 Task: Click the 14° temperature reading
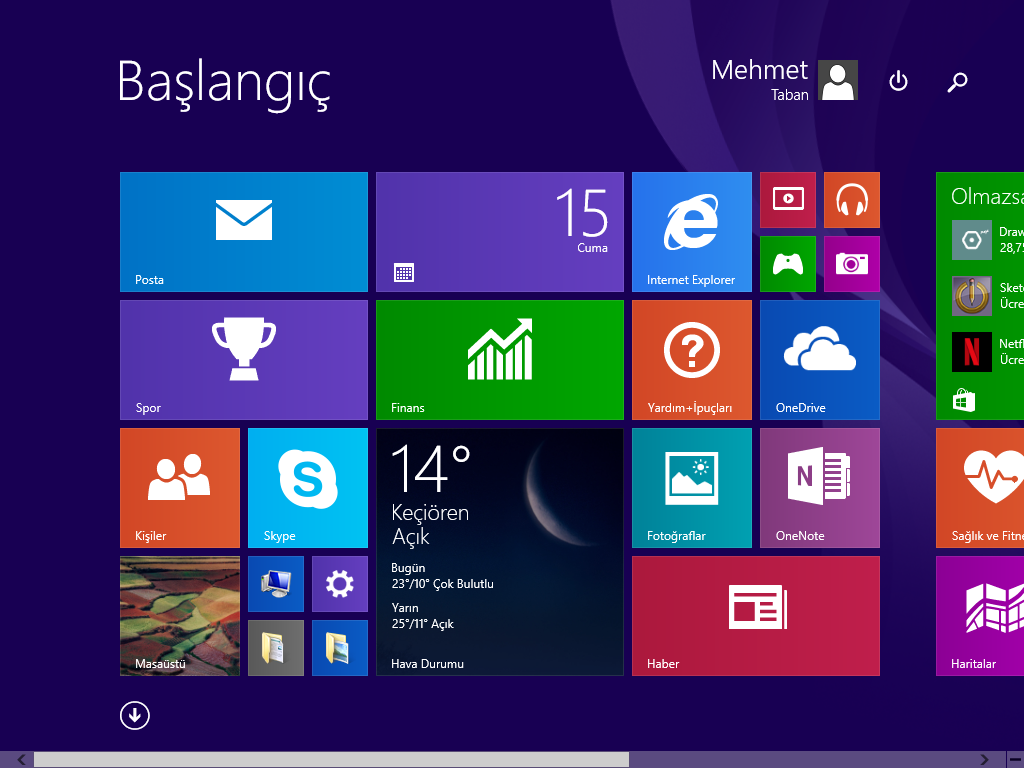point(431,468)
